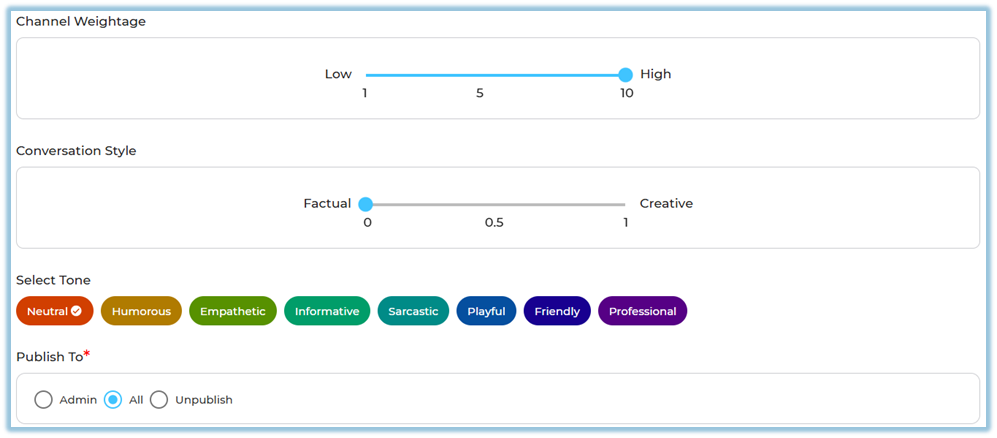Click the Conversation Style slider handle
The height and width of the screenshot is (438, 997).
[366, 204]
